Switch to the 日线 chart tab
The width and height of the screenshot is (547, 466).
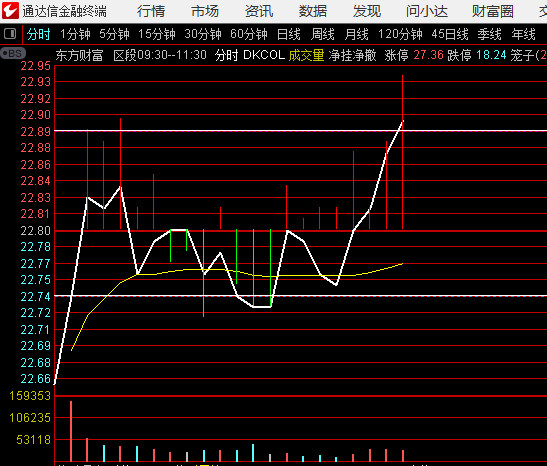(289, 35)
